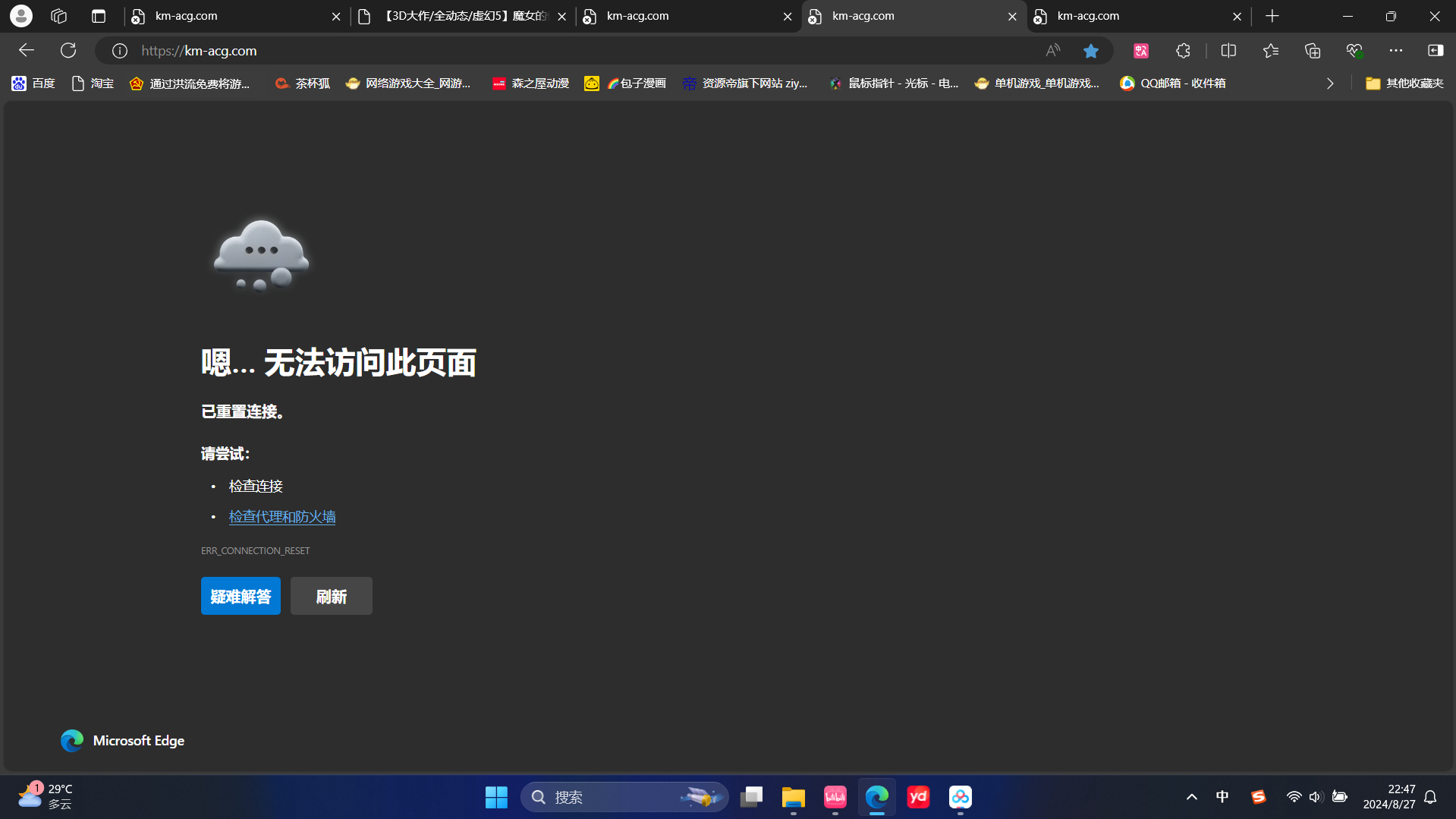
Task: Click the 检查代理和防火墙 link
Action: click(282, 517)
